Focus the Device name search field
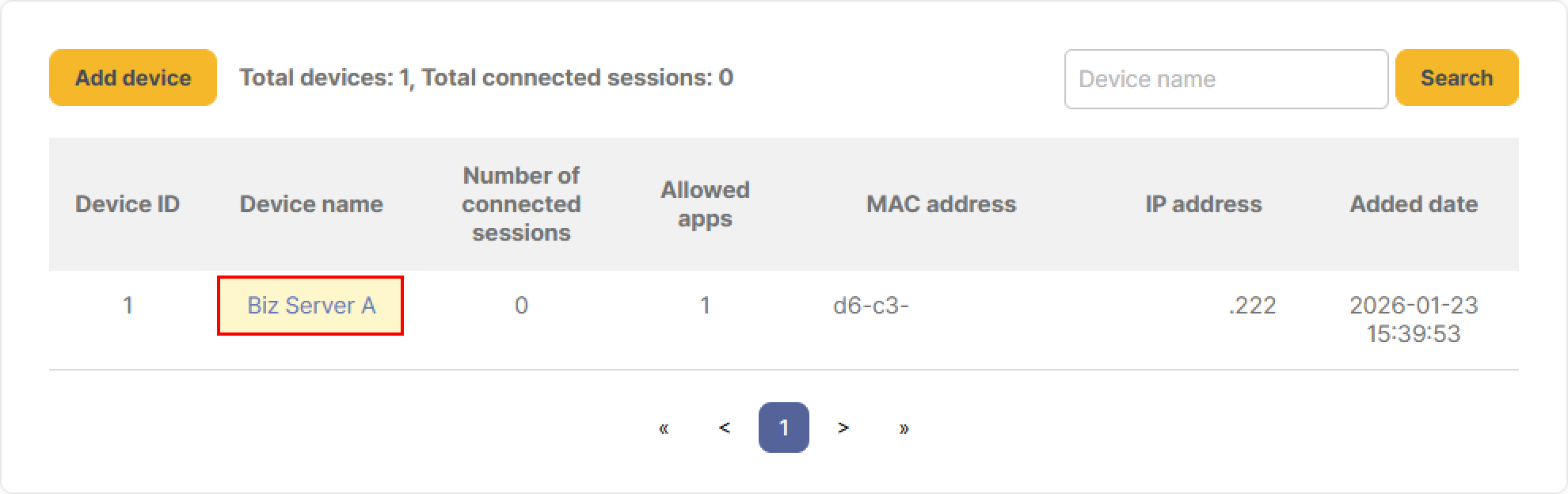This screenshot has height=494, width=1568. 1225,79
